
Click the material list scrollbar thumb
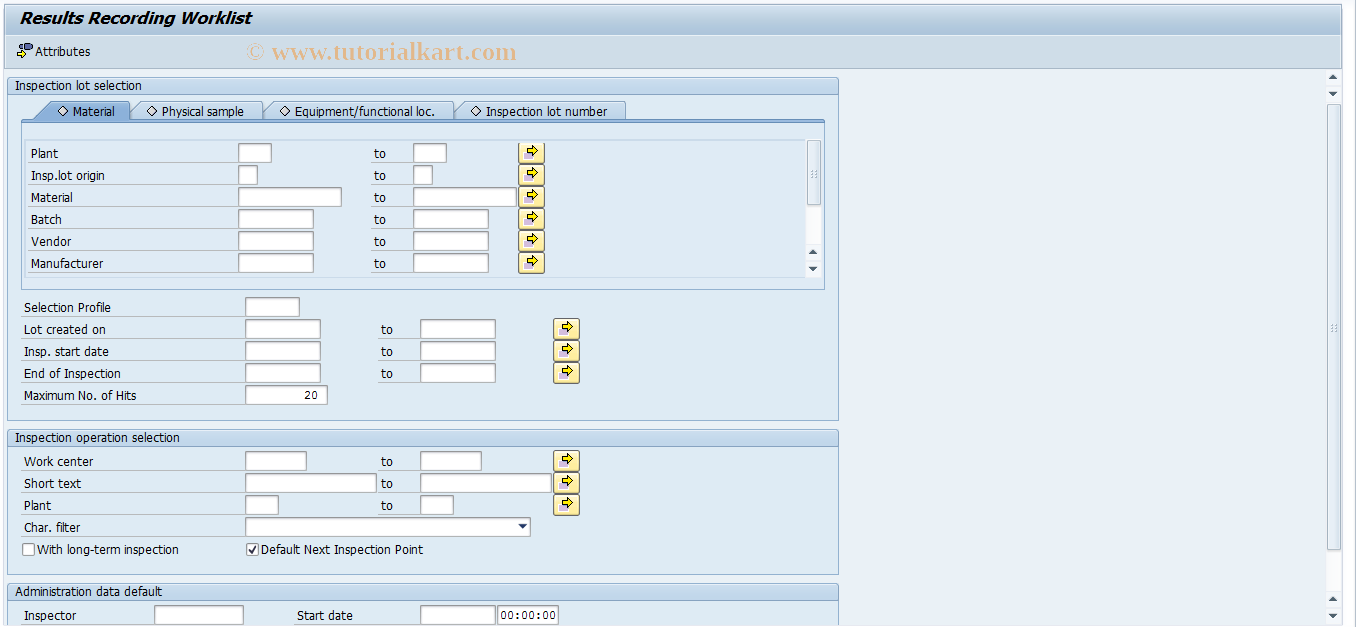814,173
